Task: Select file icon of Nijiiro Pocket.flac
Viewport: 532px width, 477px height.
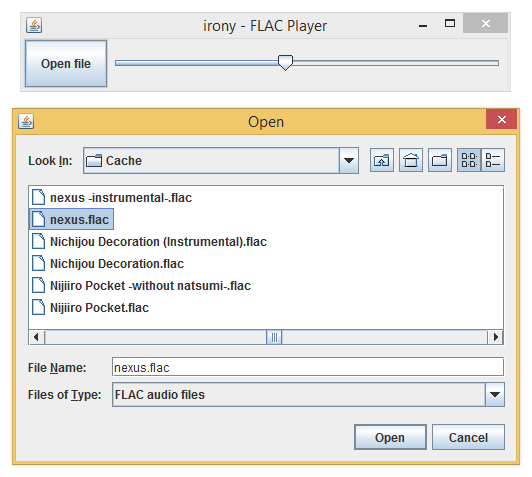Action: pos(38,307)
